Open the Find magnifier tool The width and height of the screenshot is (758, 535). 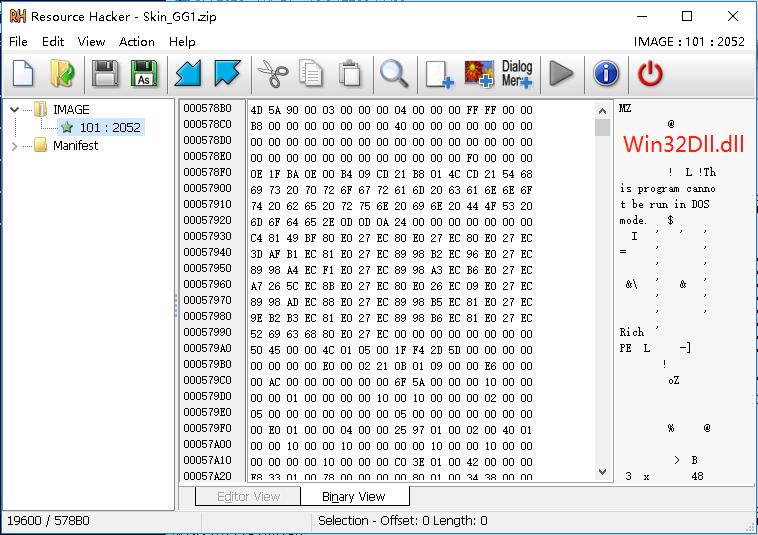(393, 73)
